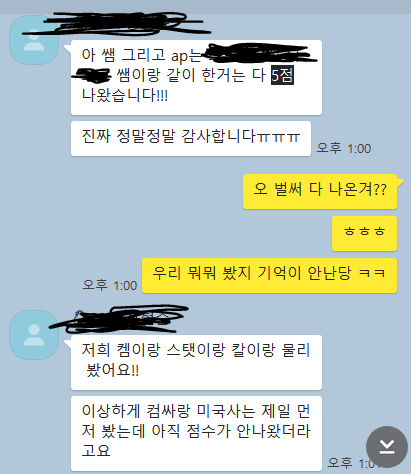Open the second sender's lower profile avatar

(34, 335)
